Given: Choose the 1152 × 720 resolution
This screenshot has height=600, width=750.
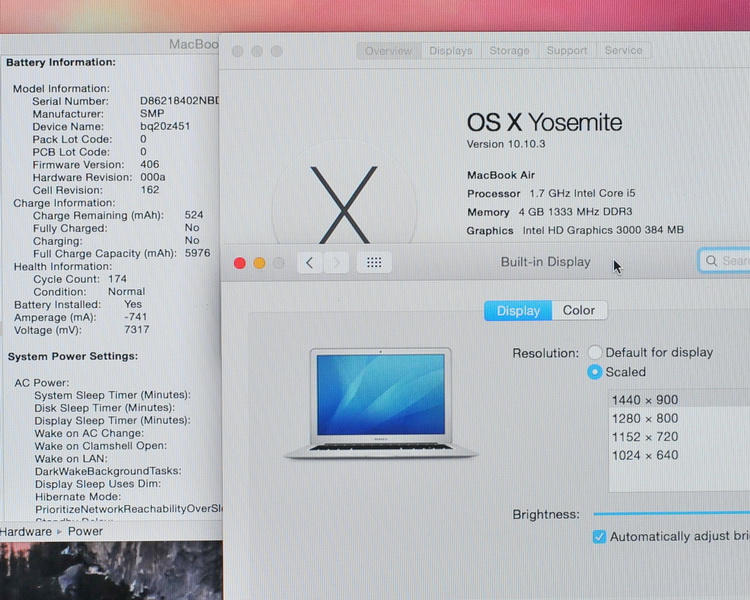Looking at the screenshot, I should coord(679,436).
